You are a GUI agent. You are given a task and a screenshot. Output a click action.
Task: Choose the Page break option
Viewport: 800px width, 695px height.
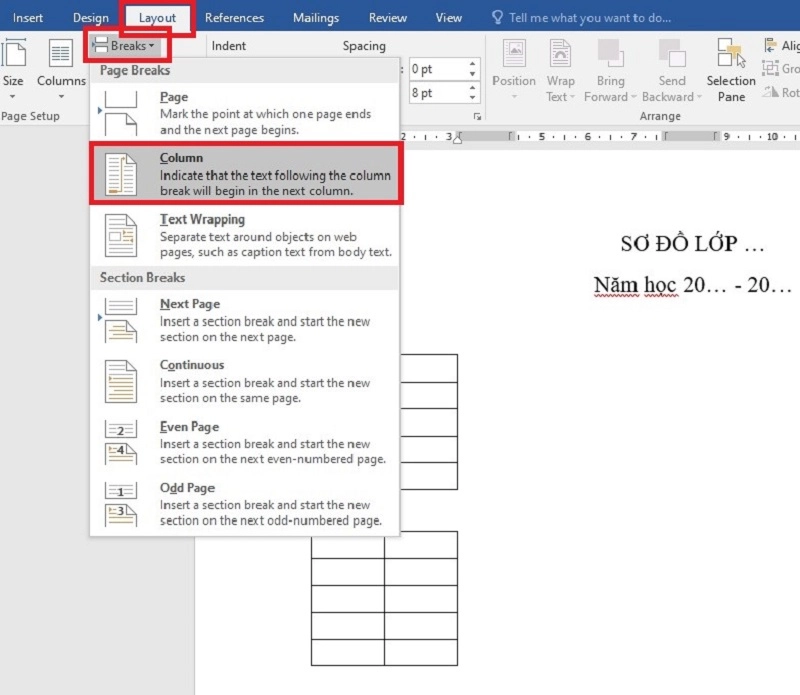245,114
